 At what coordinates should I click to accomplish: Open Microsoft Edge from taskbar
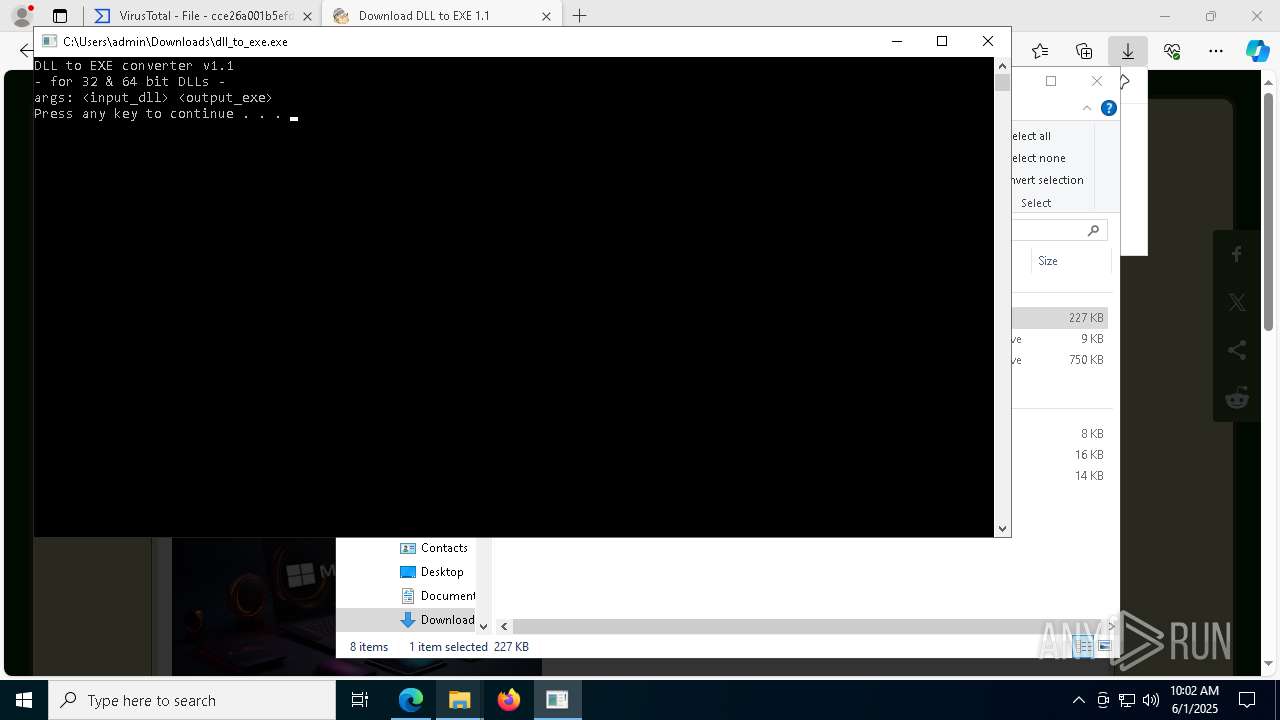411,700
